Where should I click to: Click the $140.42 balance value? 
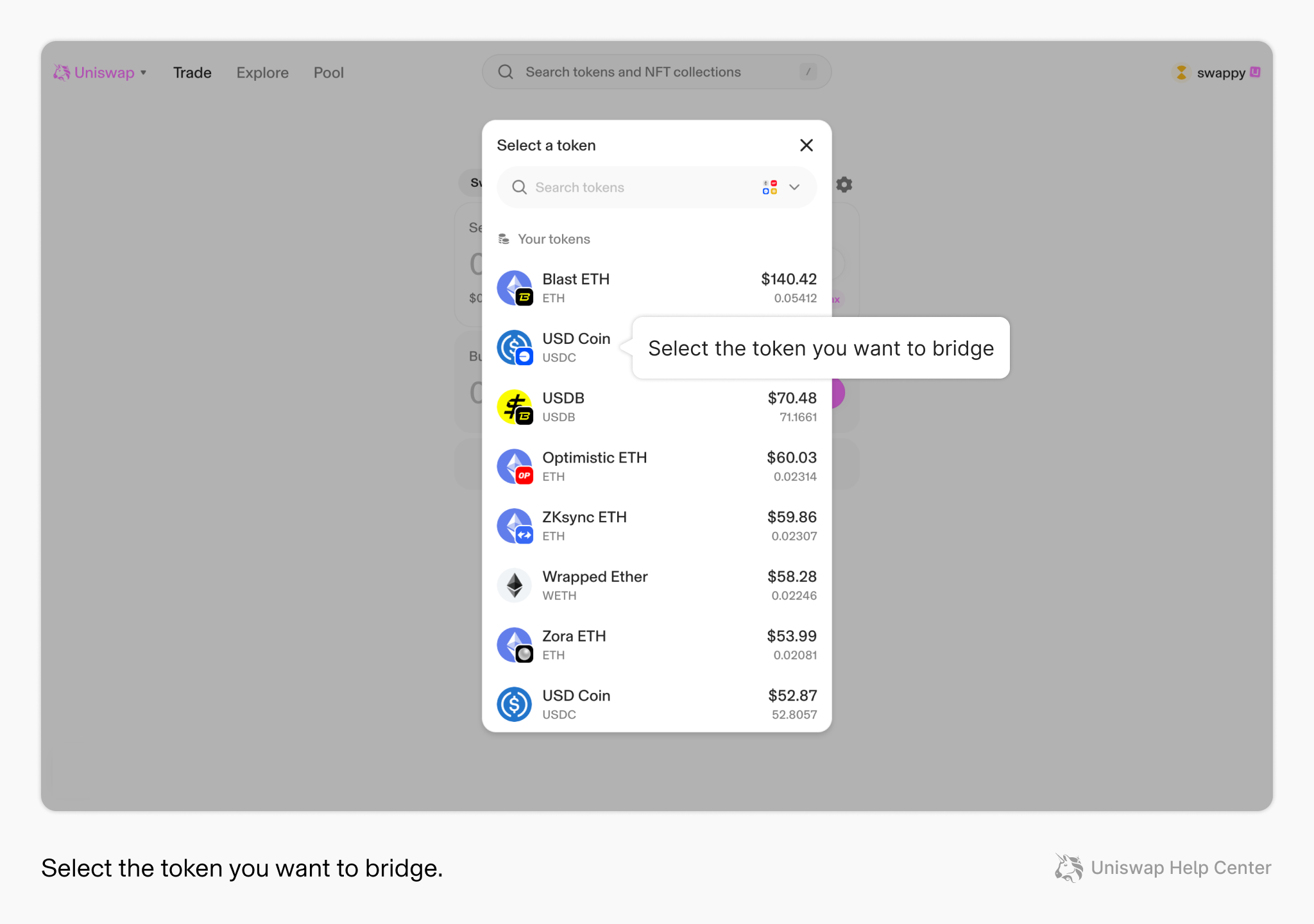(x=789, y=279)
